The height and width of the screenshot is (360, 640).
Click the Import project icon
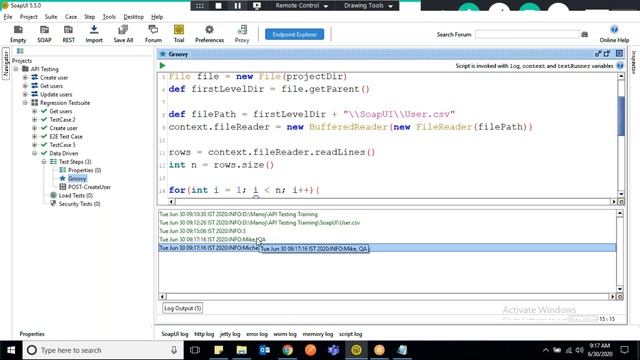(x=94, y=34)
